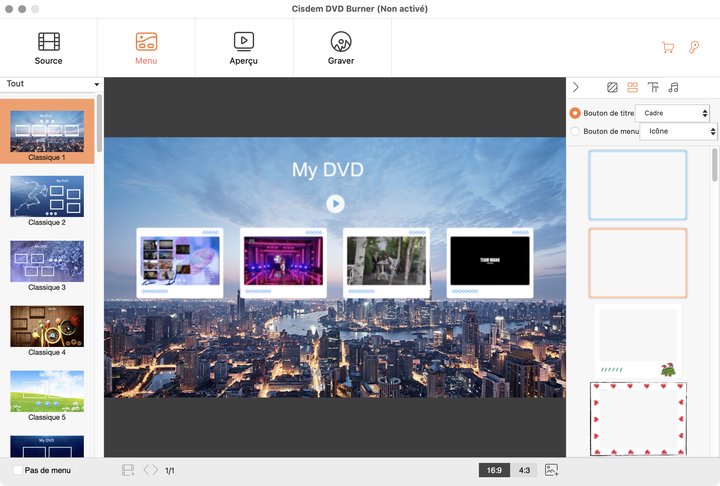
Task: Choose the red hearts frame style
Action: click(x=638, y=419)
